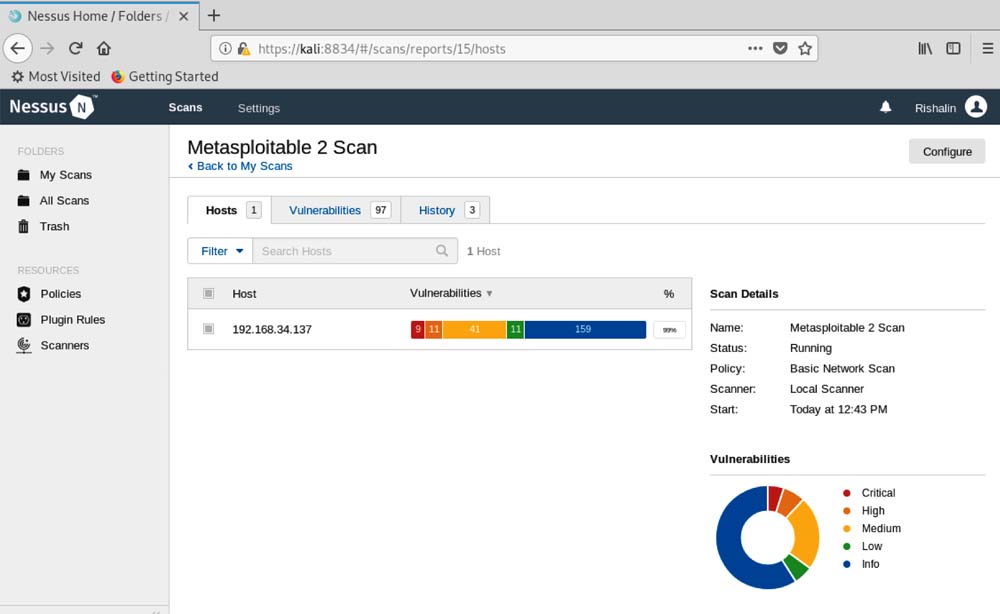The height and width of the screenshot is (614, 1000).
Task: Click the vulnerabilities donut chart
Action: pyautogui.click(x=767, y=537)
